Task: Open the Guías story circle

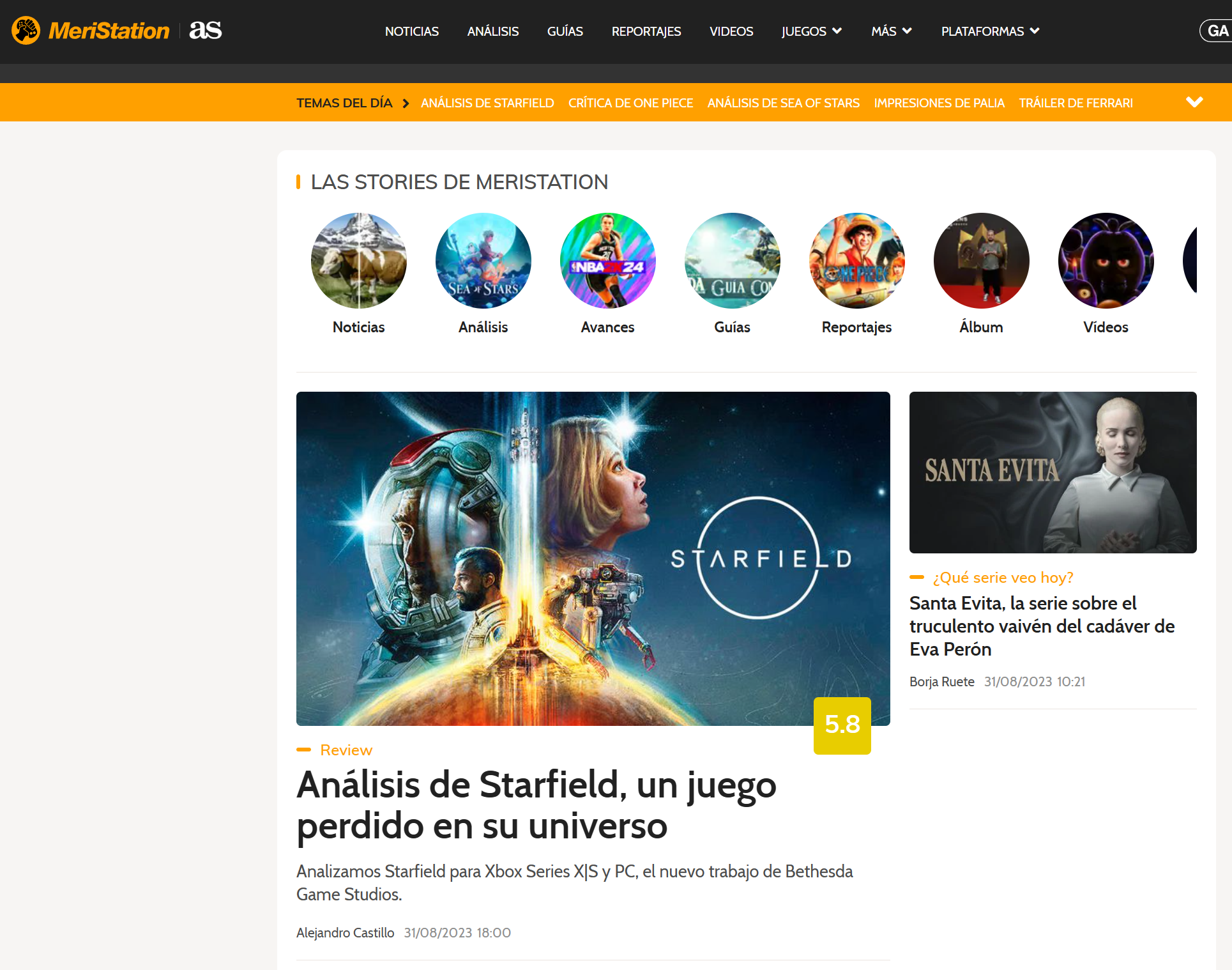Action: 733,261
